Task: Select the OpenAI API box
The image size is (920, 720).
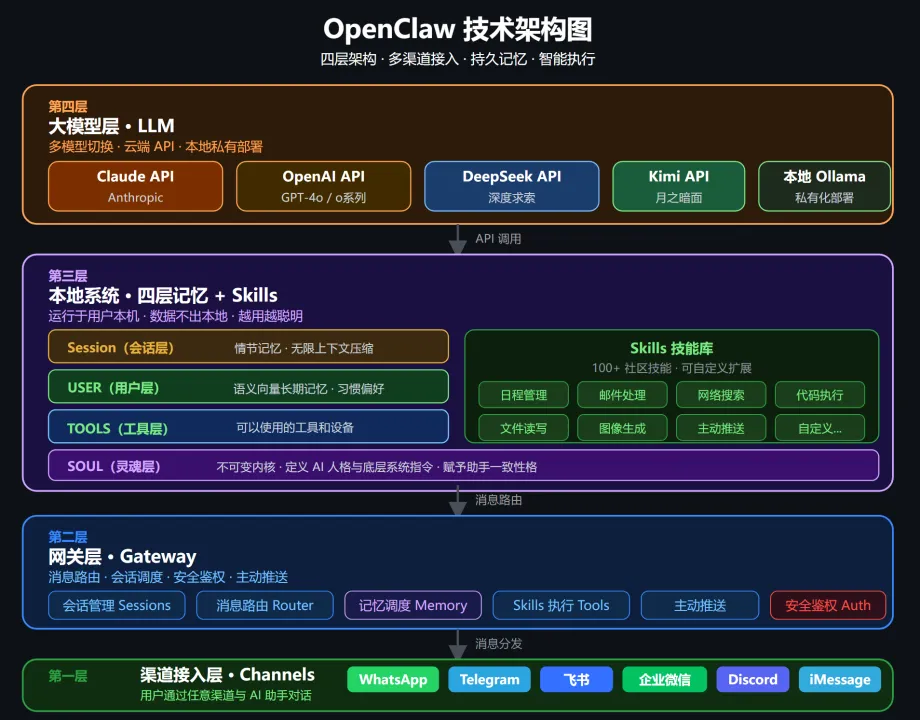Action: coord(323,186)
